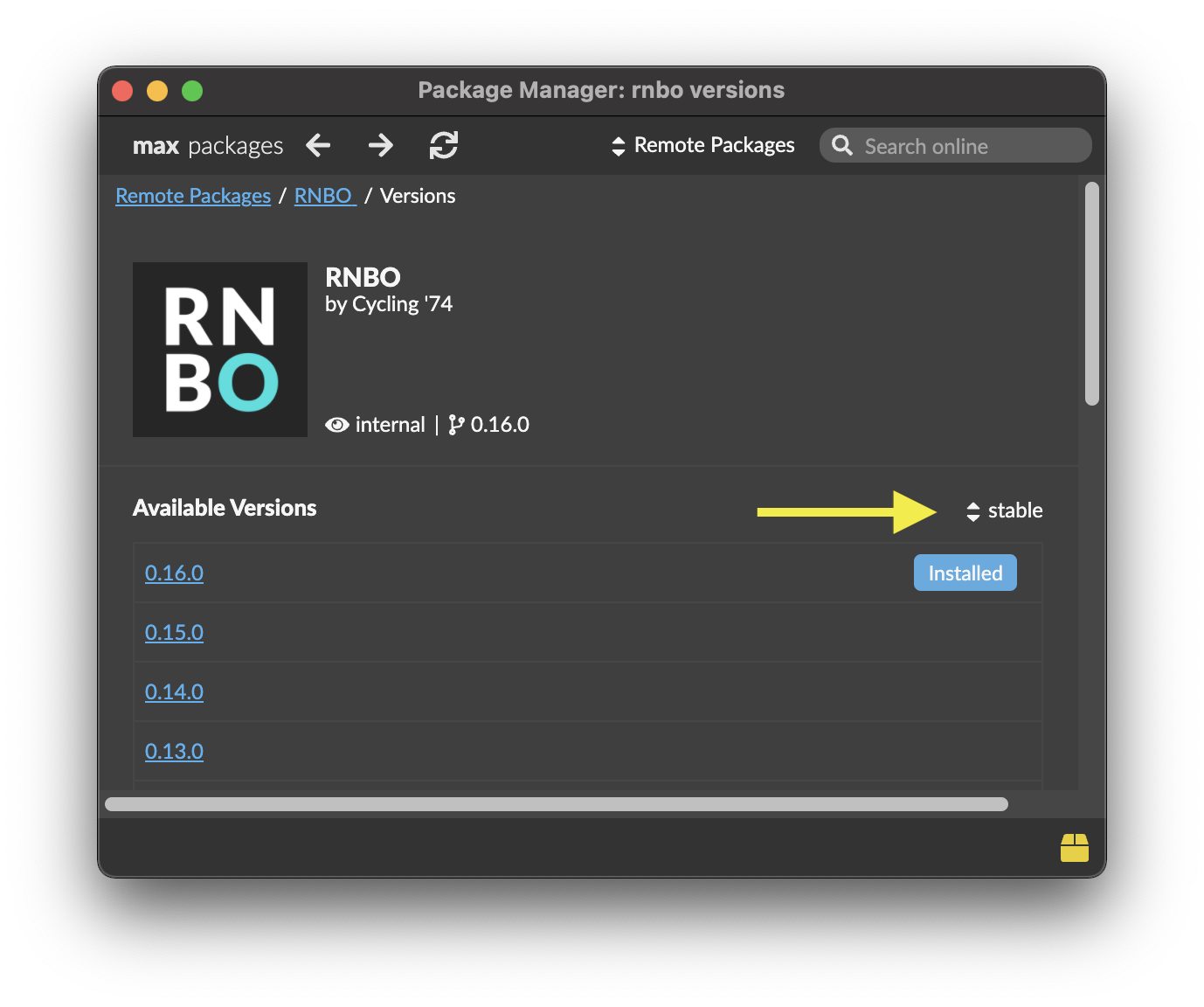Go to Remote Packages breadcrumb
The image size is (1204, 1007).
(193, 196)
